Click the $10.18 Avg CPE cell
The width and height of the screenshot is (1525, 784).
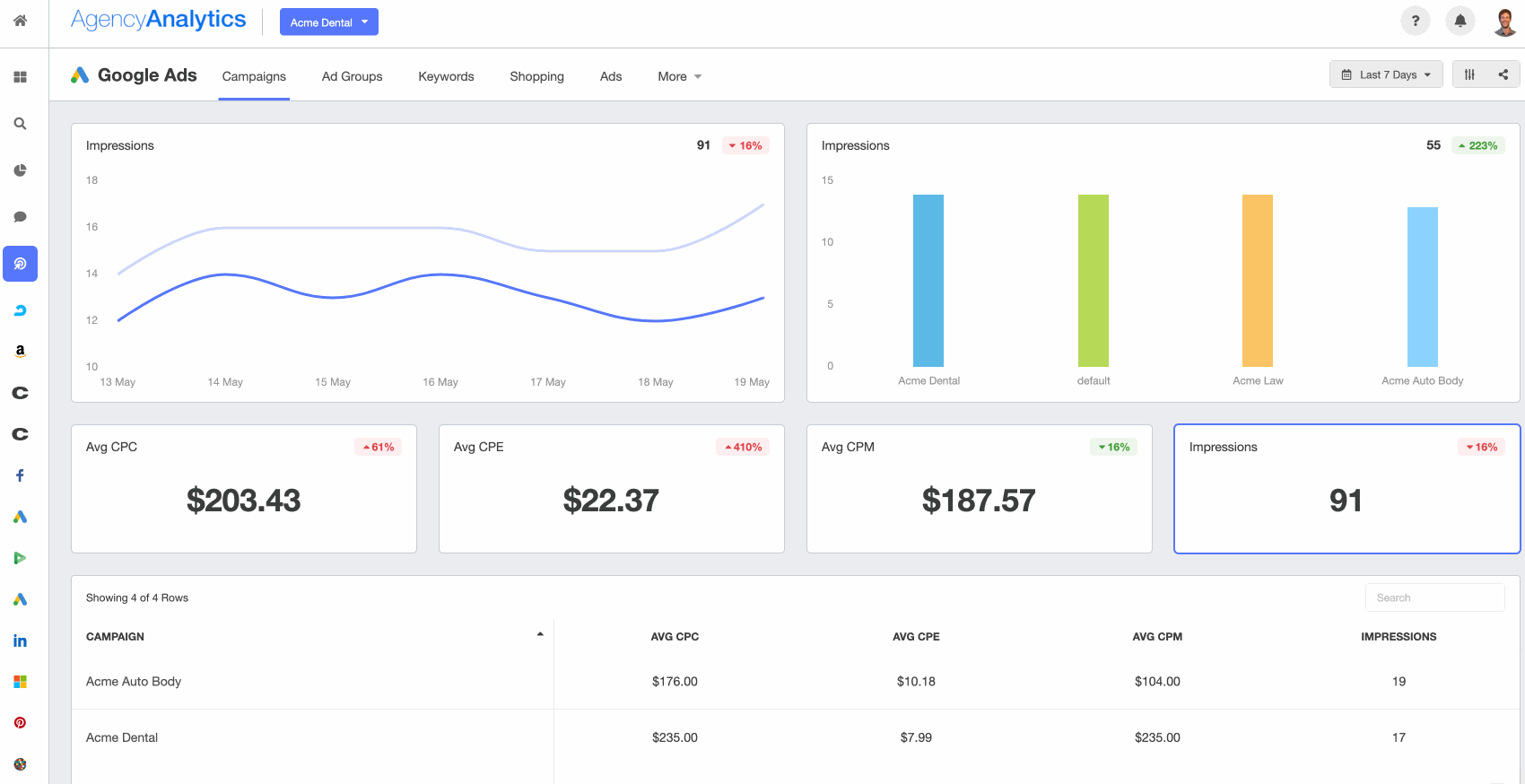916,682
